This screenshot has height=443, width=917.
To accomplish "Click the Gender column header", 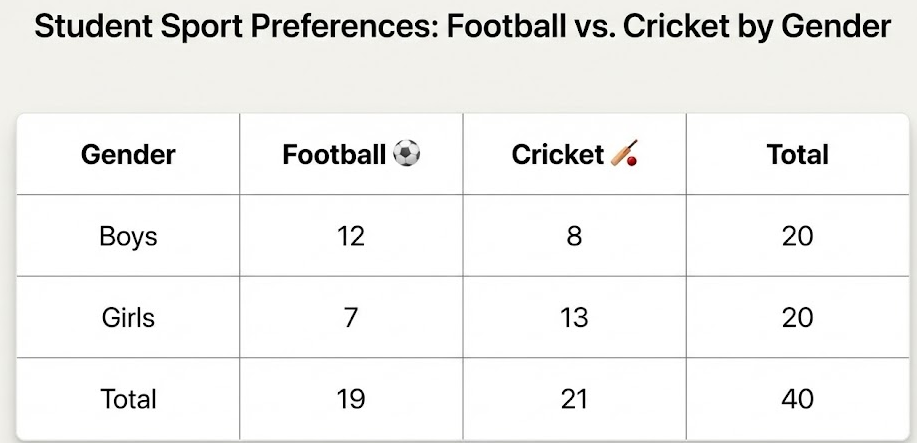I will 128,154.
